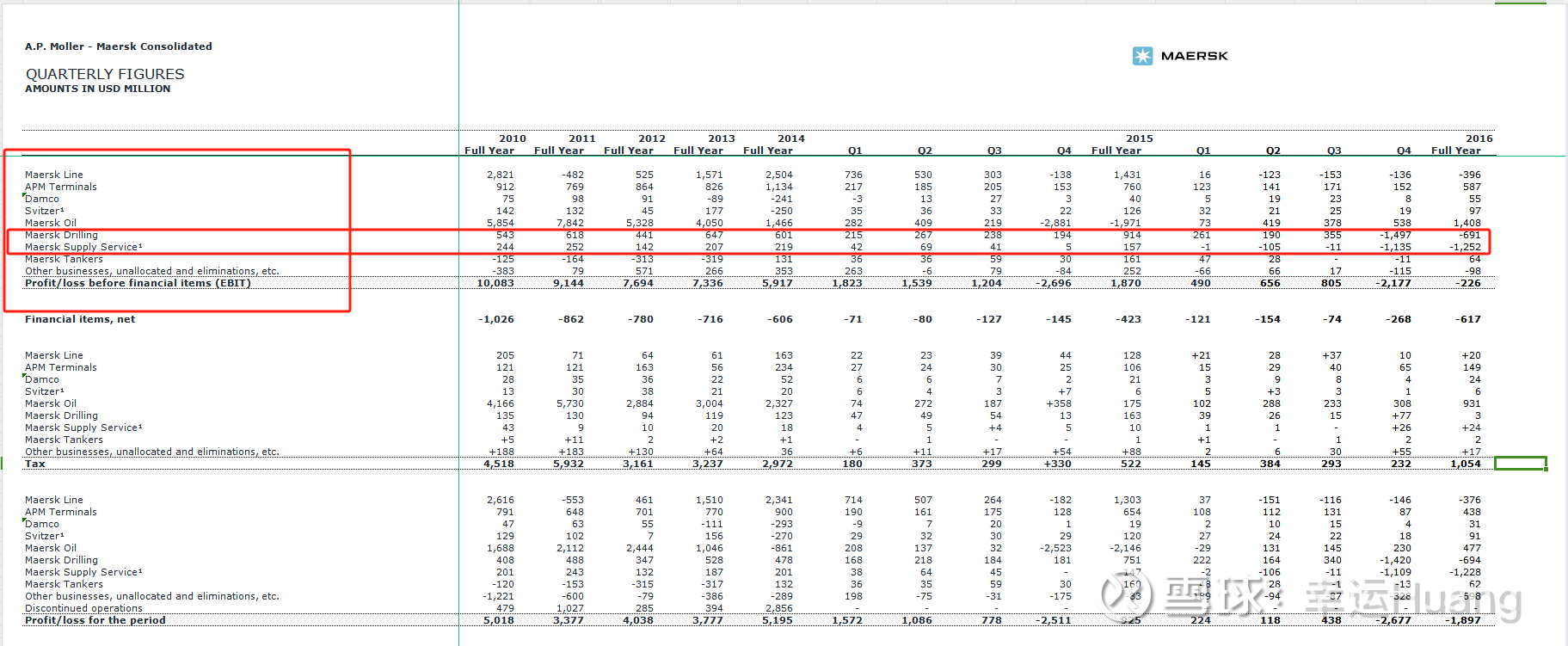Click the 2014 year column header
The height and width of the screenshot is (646, 1568).
[x=790, y=138]
